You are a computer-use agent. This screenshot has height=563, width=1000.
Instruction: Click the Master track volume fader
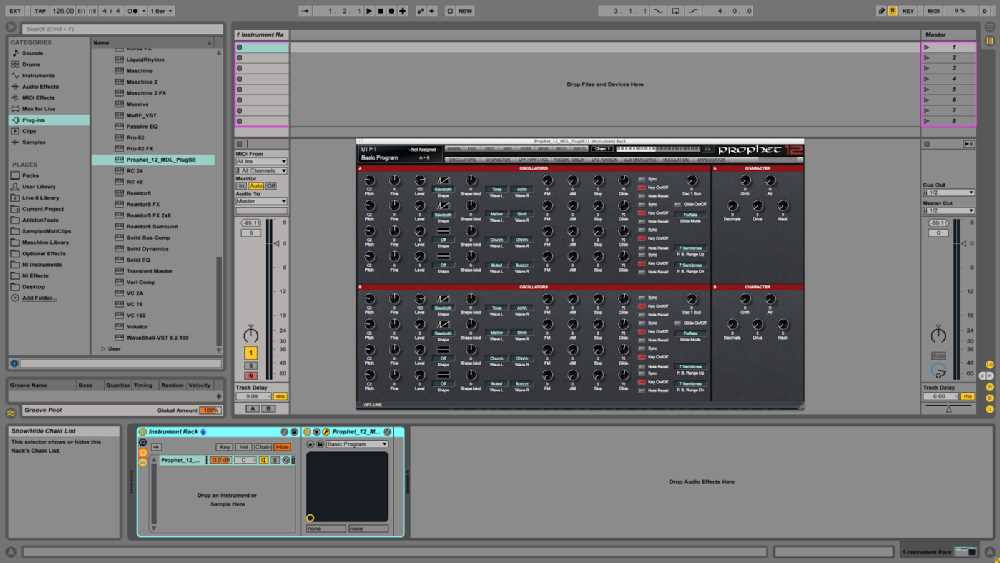pos(964,244)
